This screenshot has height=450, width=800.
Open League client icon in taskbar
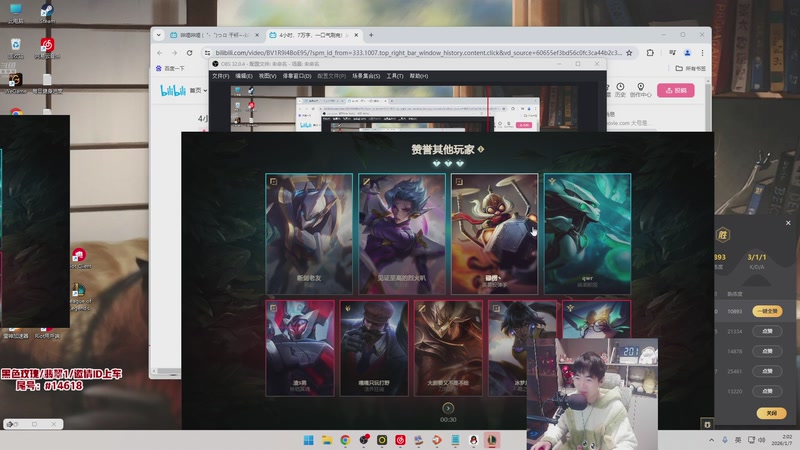[492, 440]
